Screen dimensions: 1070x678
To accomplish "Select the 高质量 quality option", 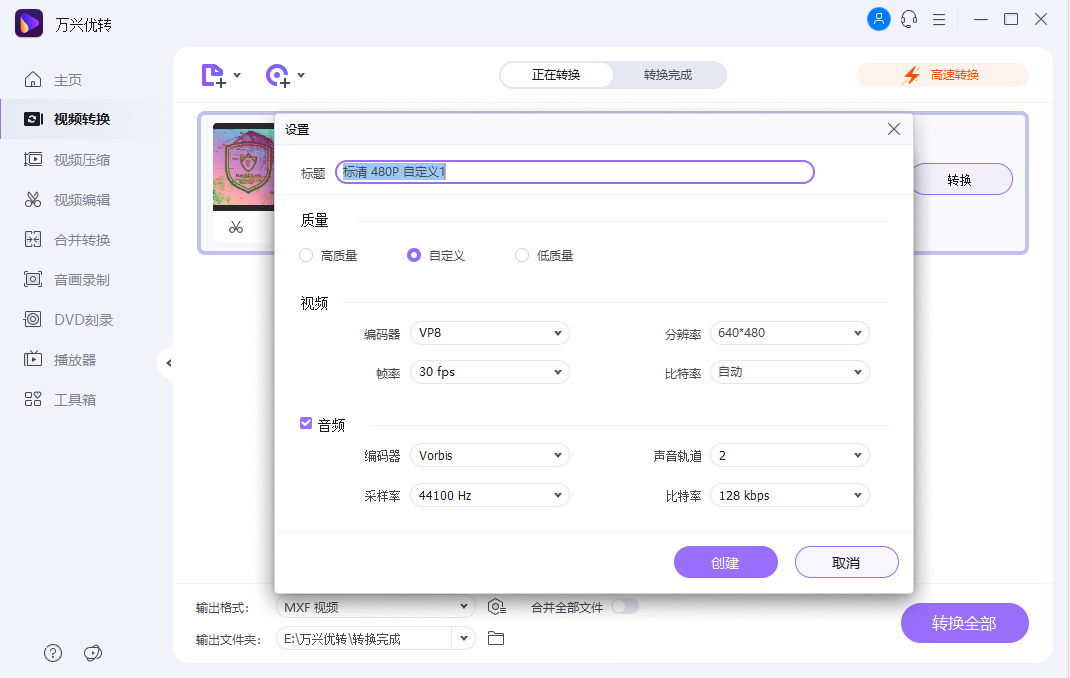I will tap(306, 255).
